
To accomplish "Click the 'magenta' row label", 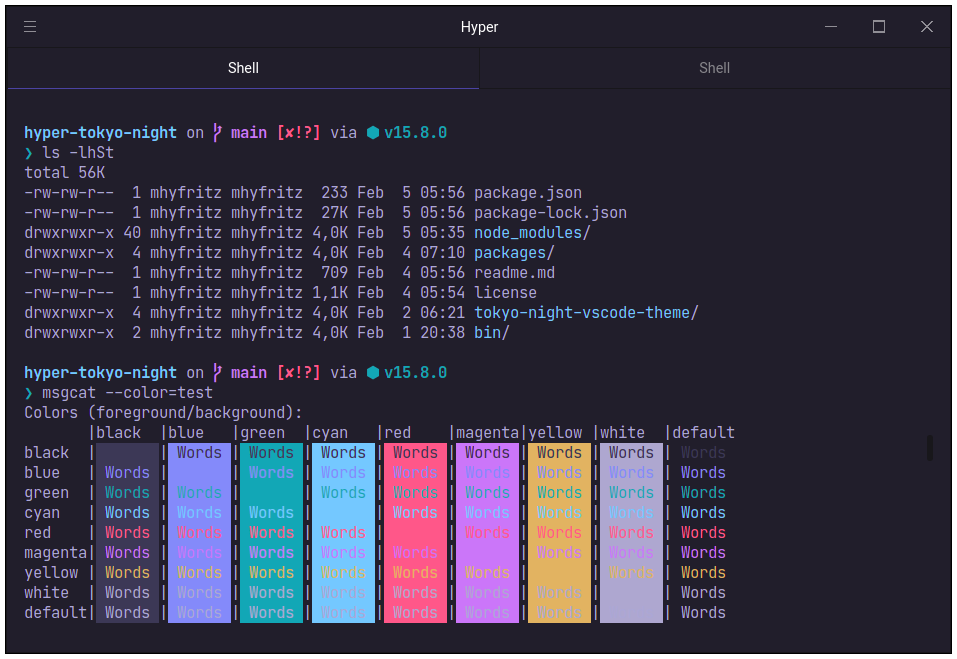I will (56, 553).
